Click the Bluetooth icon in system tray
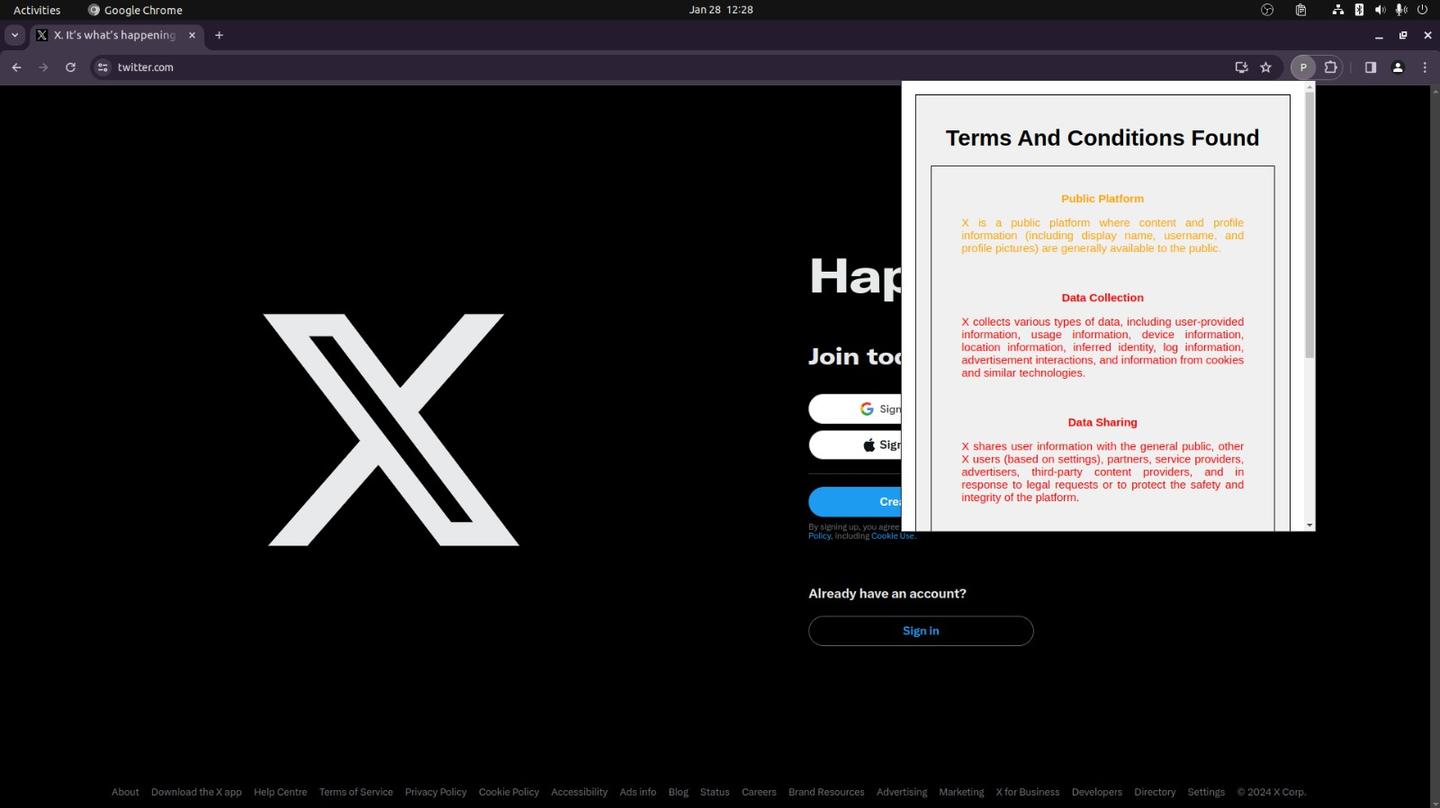Screen dimensions: 1440x808 click(x=1359, y=10)
